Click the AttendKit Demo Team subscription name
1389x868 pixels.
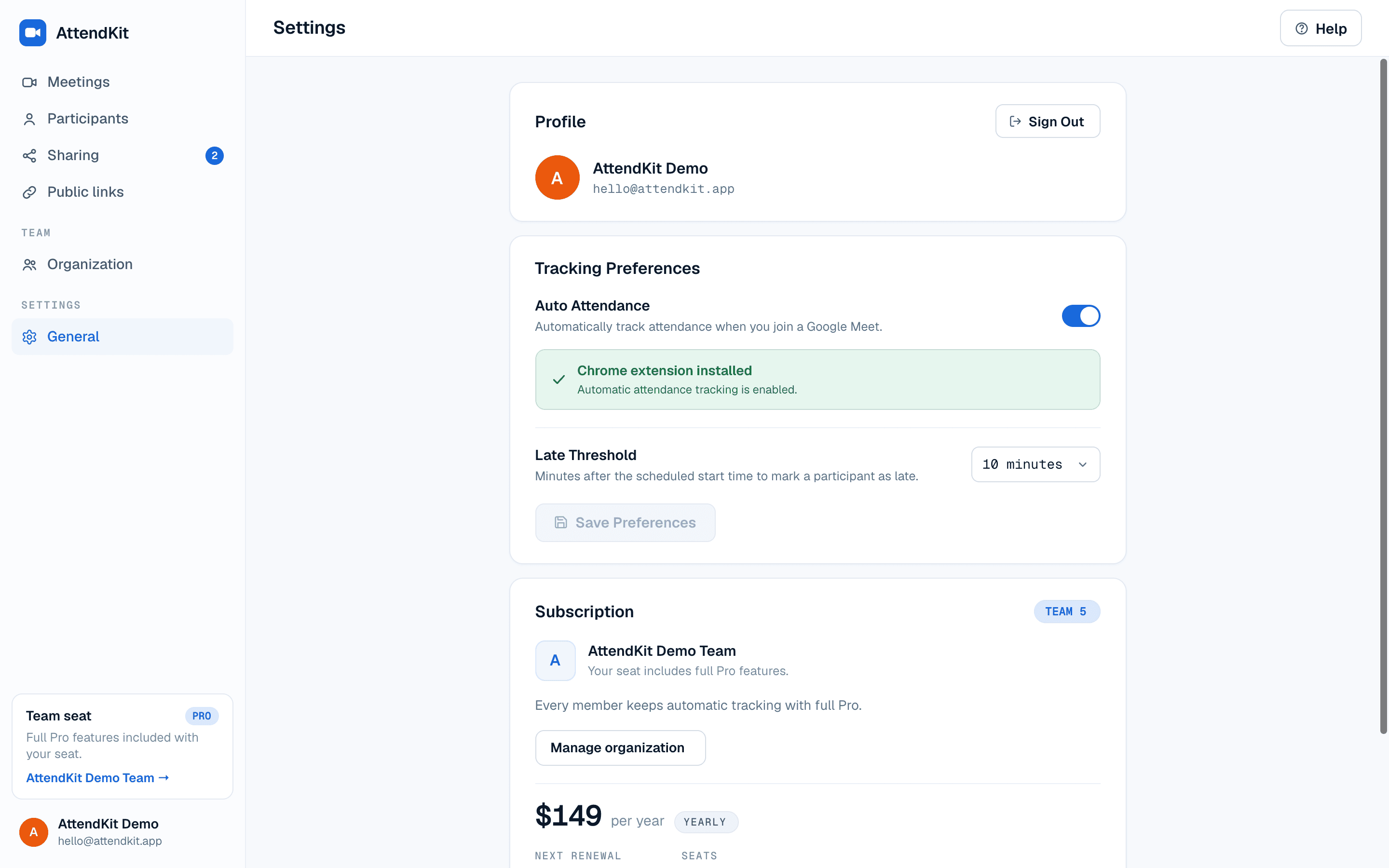point(661,651)
